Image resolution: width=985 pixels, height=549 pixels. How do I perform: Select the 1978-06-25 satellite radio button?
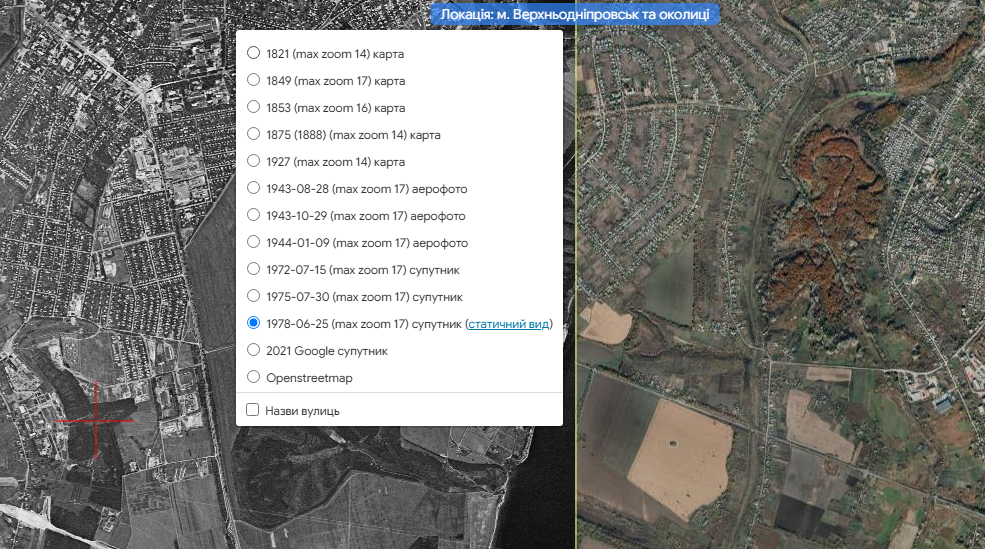pyautogui.click(x=253, y=323)
